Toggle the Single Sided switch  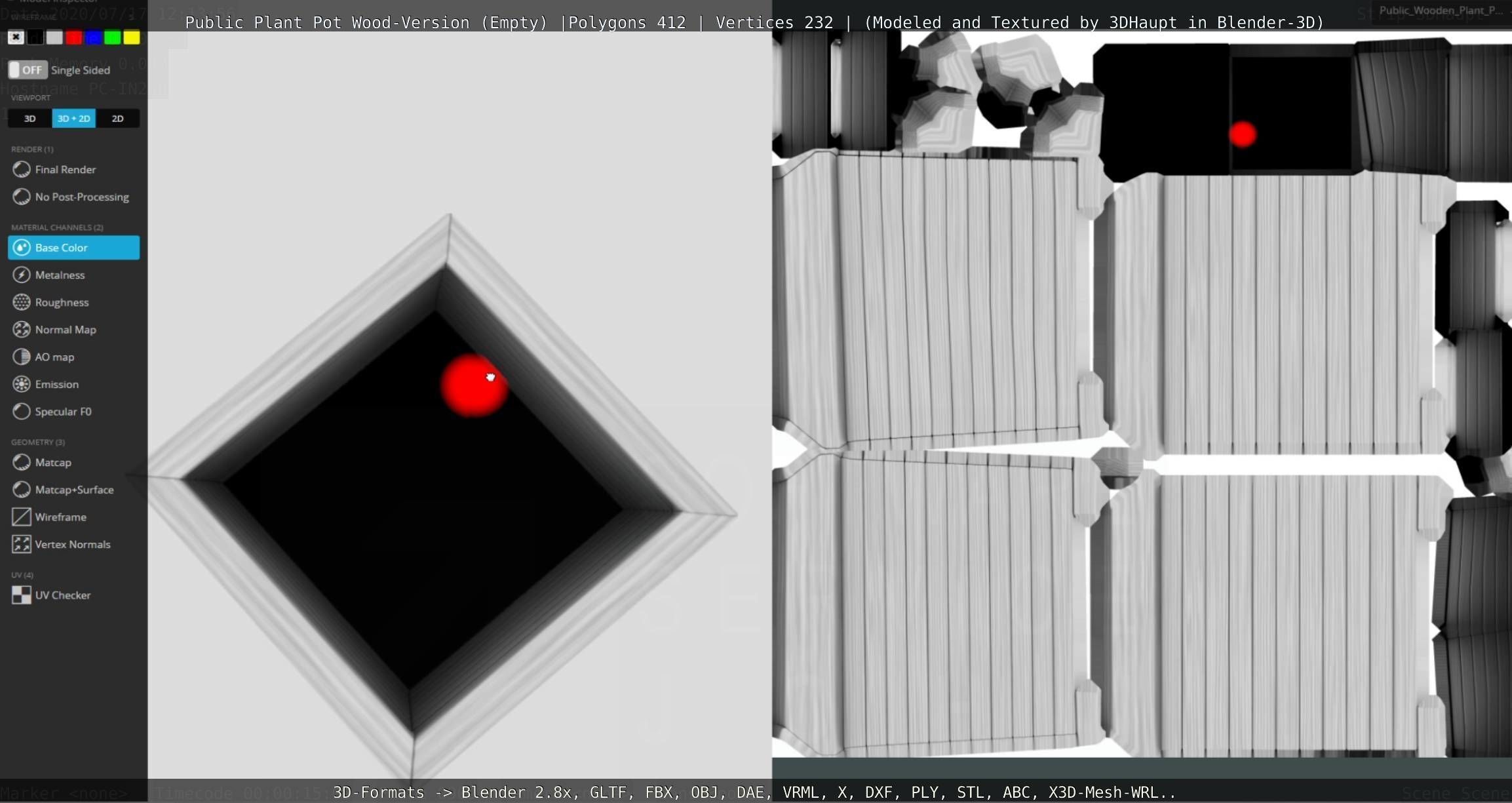click(x=27, y=70)
